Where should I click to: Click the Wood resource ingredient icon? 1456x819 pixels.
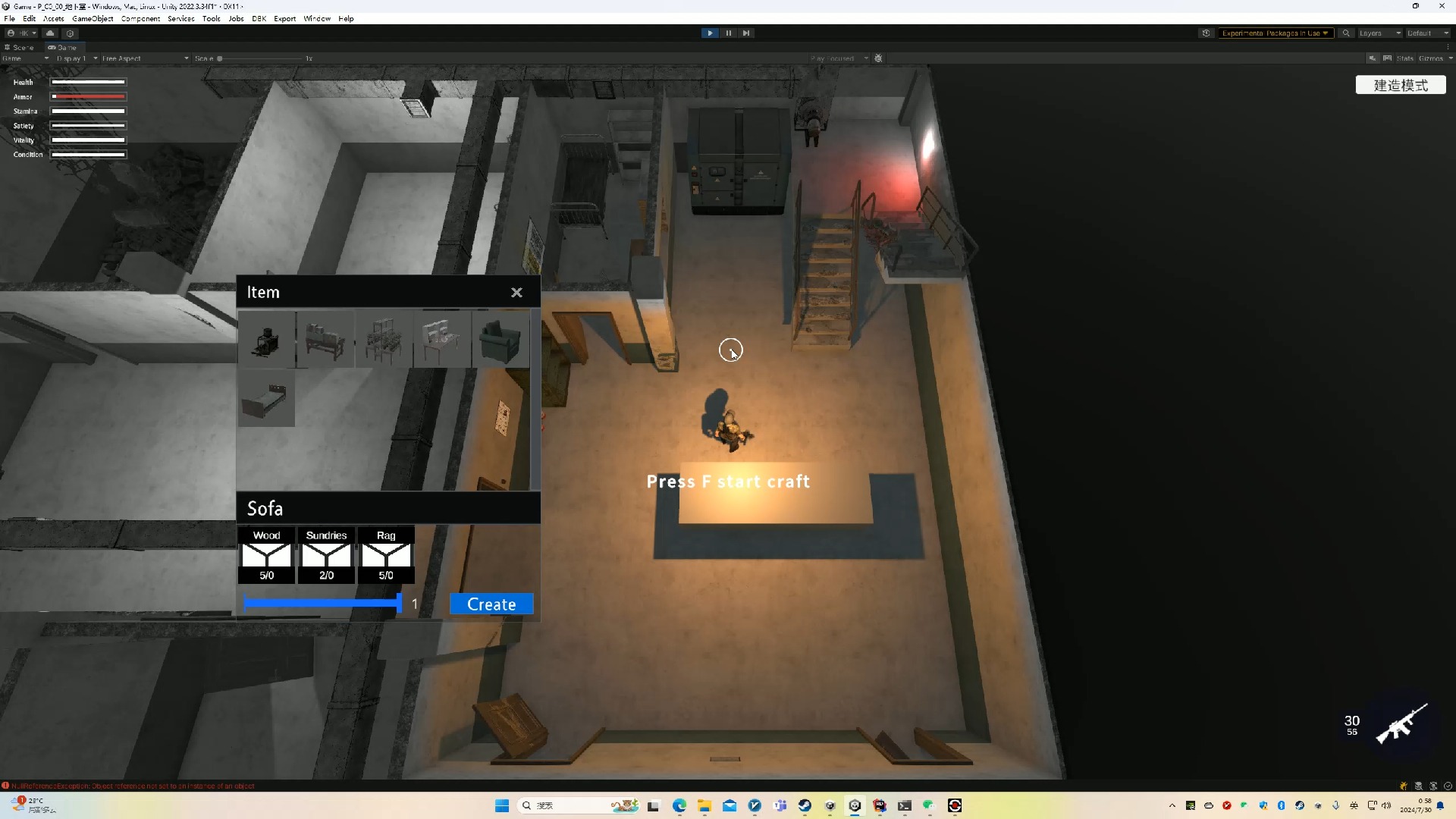click(x=266, y=555)
